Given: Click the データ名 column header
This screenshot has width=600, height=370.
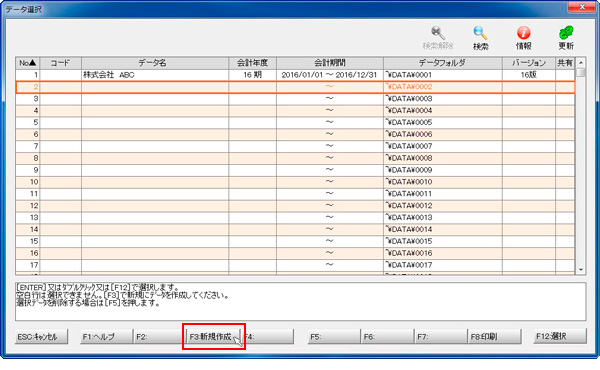Looking at the screenshot, I should coord(155,63).
